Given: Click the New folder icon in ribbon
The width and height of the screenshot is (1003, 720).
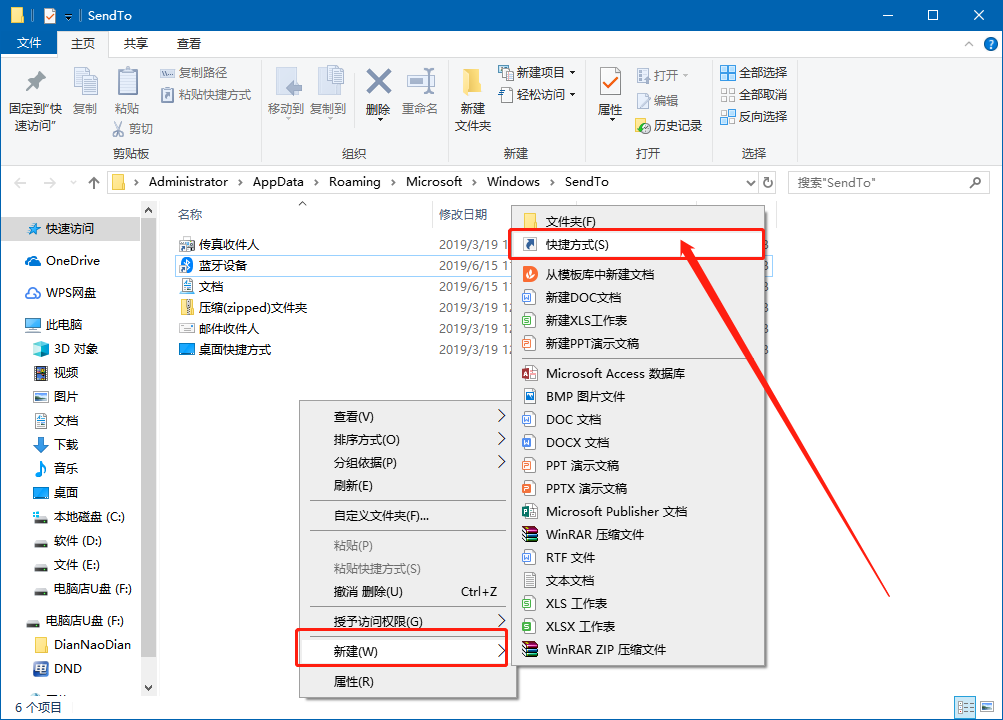Looking at the screenshot, I should [x=472, y=82].
